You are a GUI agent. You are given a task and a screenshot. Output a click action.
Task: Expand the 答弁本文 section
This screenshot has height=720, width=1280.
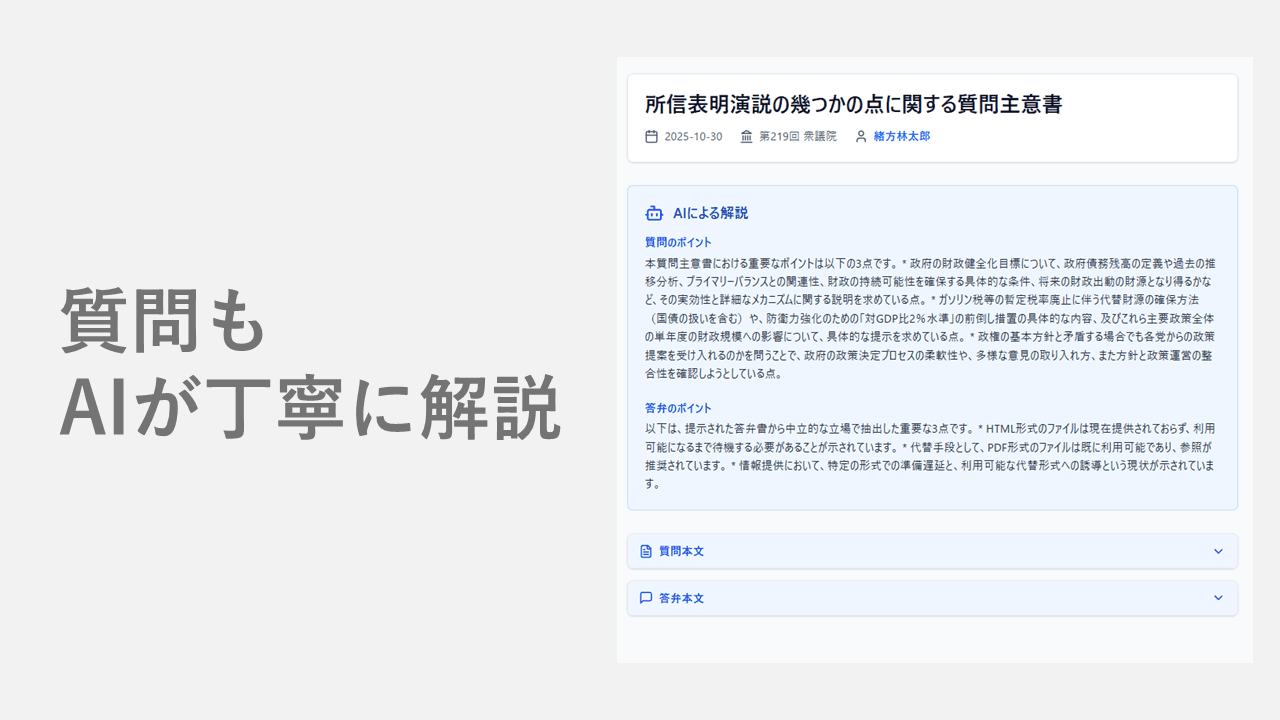tap(930, 598)
